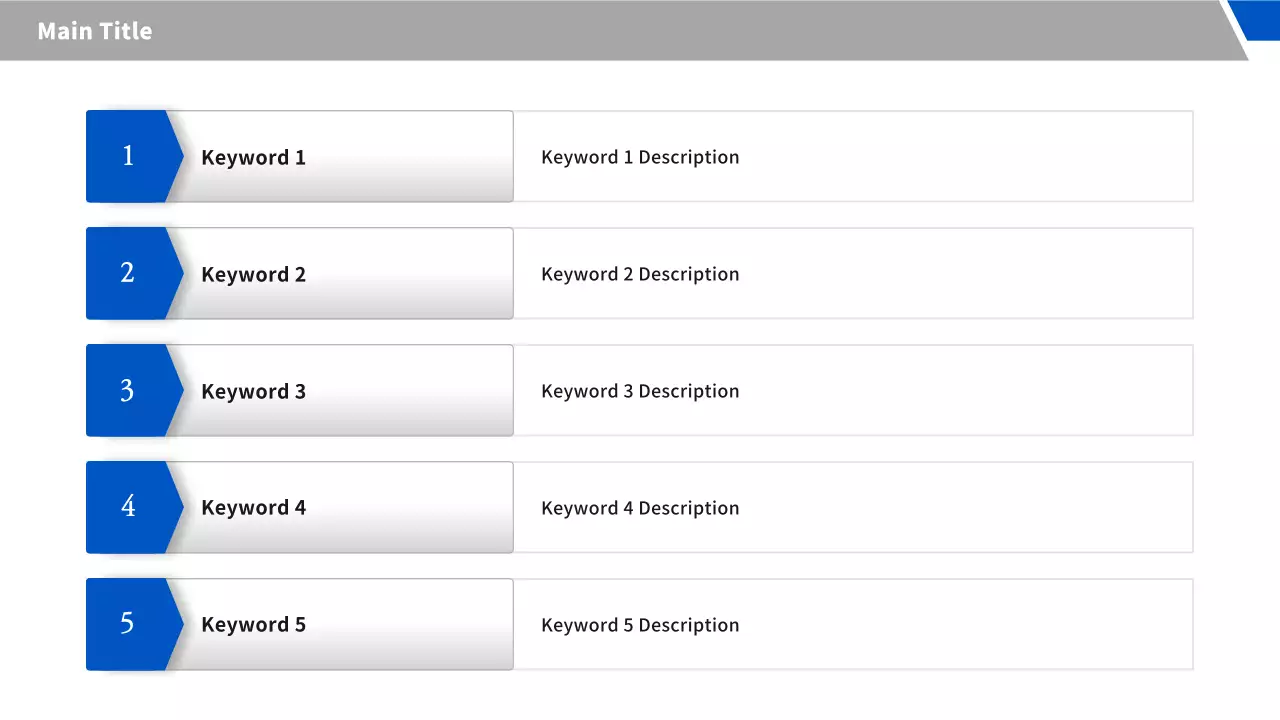Viewport: 1280px width, 720px height.
Task: Select the blue number 4 badge
Action: point(130,507)
